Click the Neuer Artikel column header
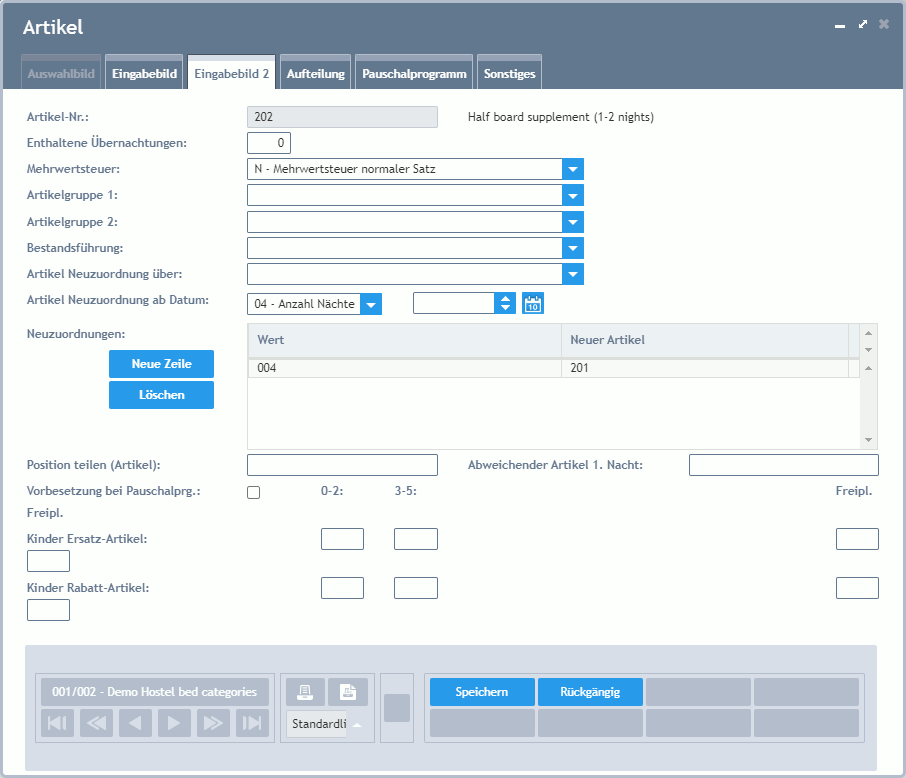906x778 pixels. tap(705, 340)
